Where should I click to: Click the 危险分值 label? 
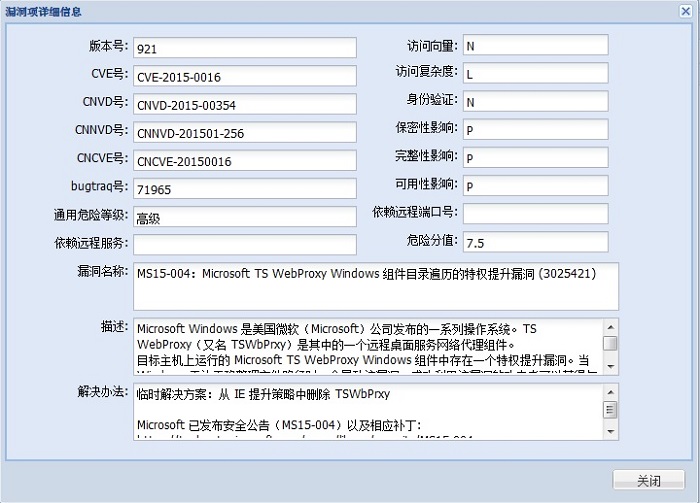click(432, 240)
